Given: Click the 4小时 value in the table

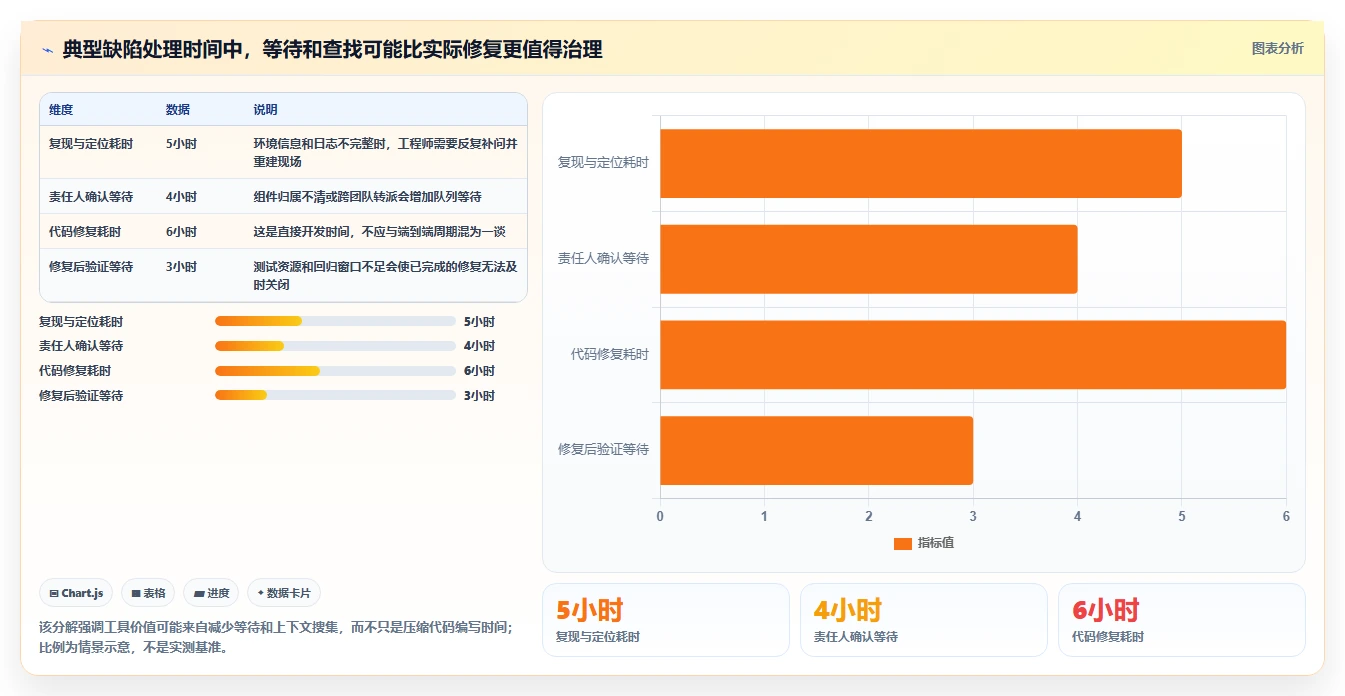Looking at the screenshot, I should (181, 197).
